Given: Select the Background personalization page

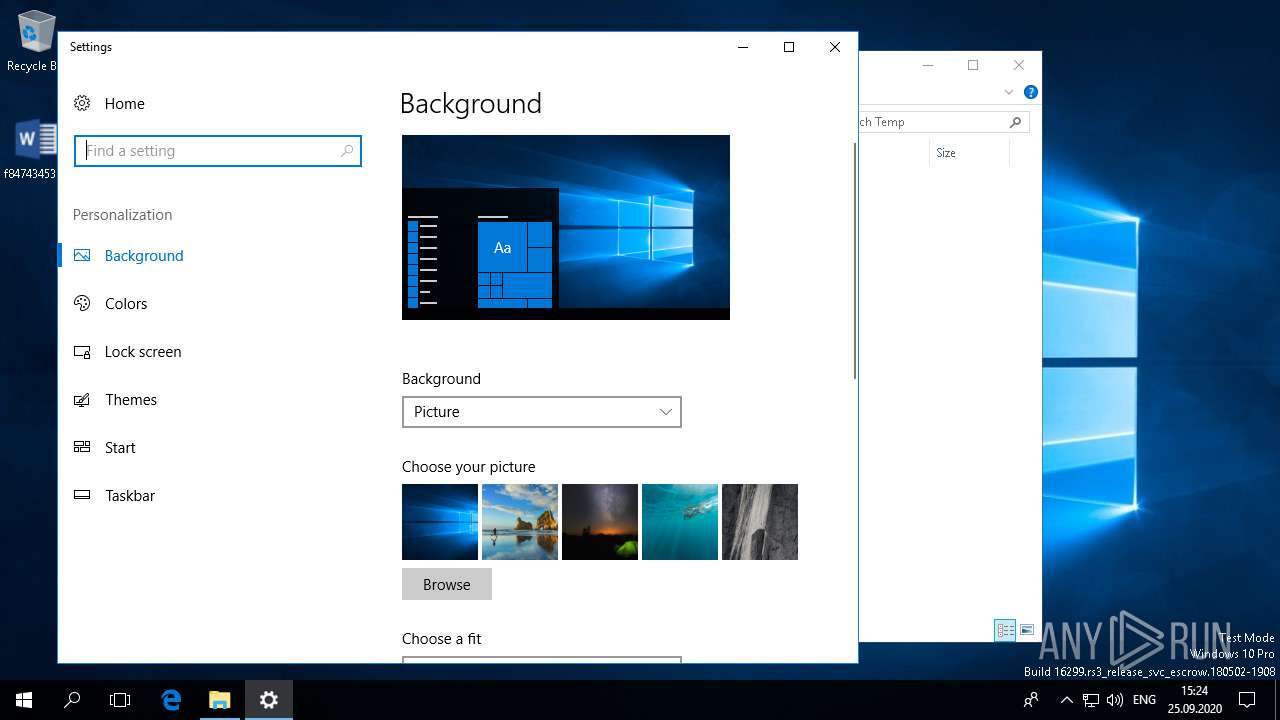Looking at the screenshot, I should (x=144, y=255).
